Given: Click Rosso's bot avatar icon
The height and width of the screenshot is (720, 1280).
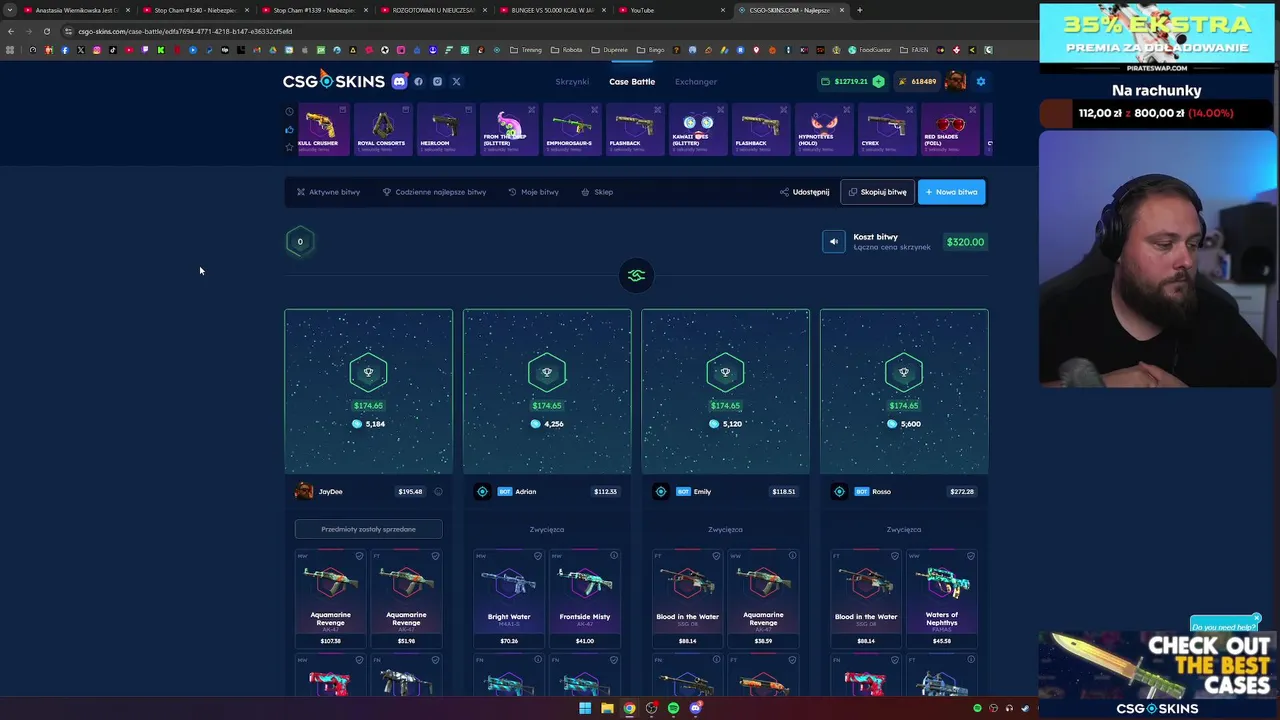Looking at the screenshot, I should pyautogui.click(x=839, y=491).
